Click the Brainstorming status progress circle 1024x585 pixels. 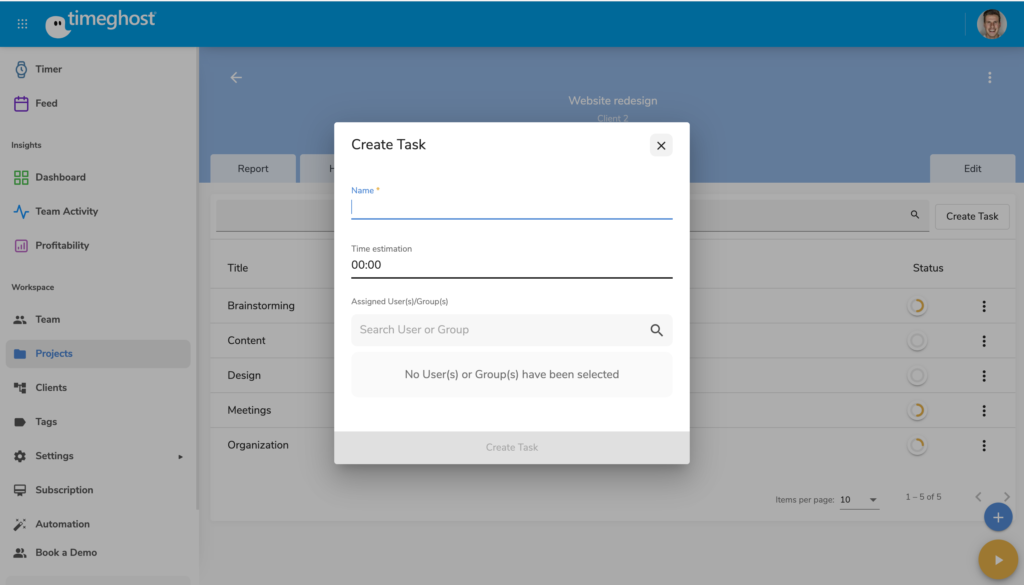pyautogui.click(x=916, y=307)
